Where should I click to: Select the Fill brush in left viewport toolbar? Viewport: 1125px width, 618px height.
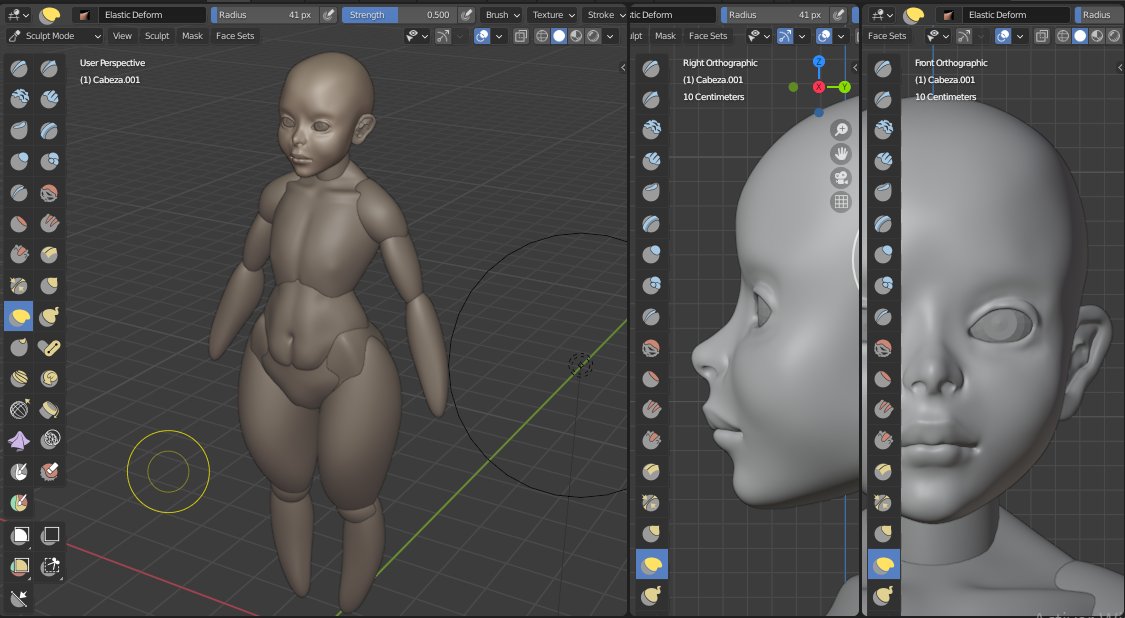click(50, 223)
